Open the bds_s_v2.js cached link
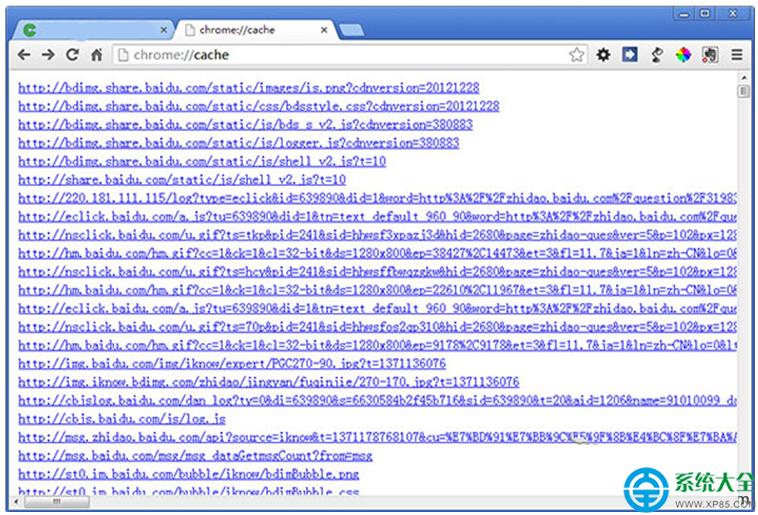Viewport: 758px width, 515px height. point(246,125)
